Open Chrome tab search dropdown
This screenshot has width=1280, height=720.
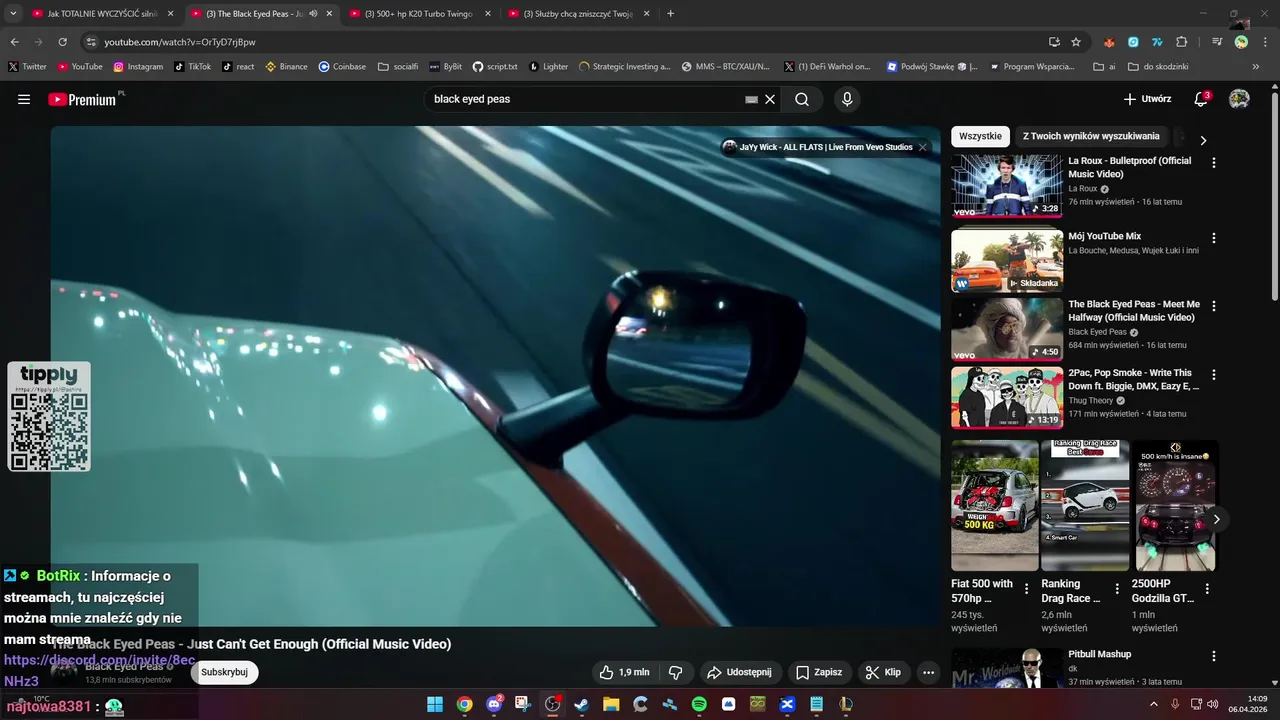click(x=15, y=14)
